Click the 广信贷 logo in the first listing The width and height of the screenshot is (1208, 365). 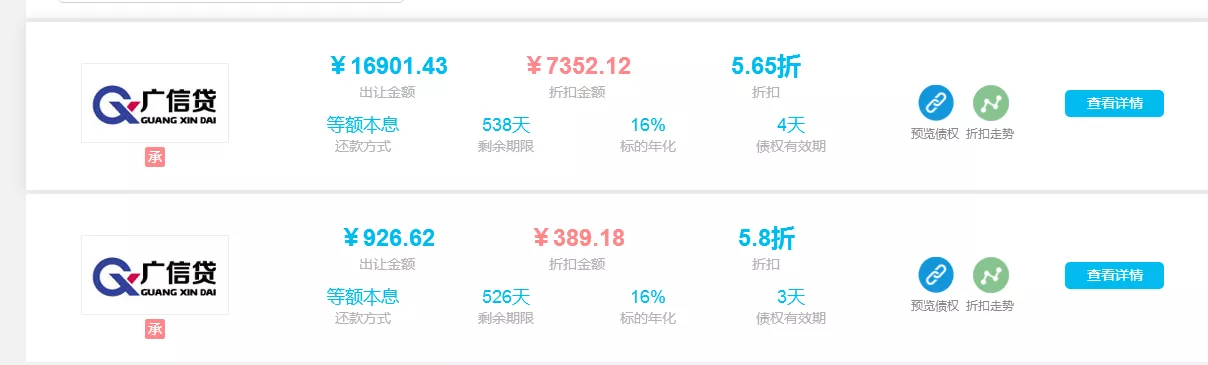coord(155,103)
